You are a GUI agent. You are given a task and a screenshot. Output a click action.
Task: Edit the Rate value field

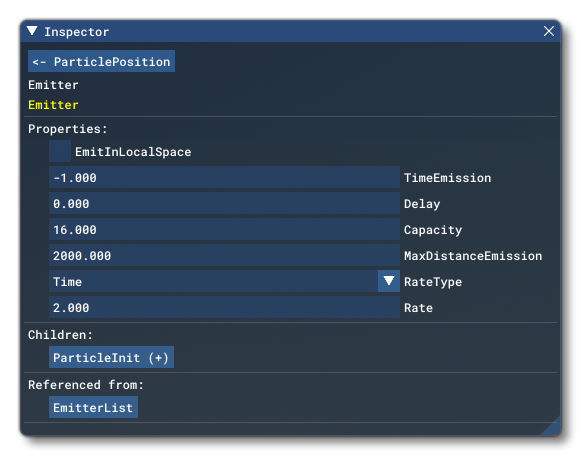point(224,307)
